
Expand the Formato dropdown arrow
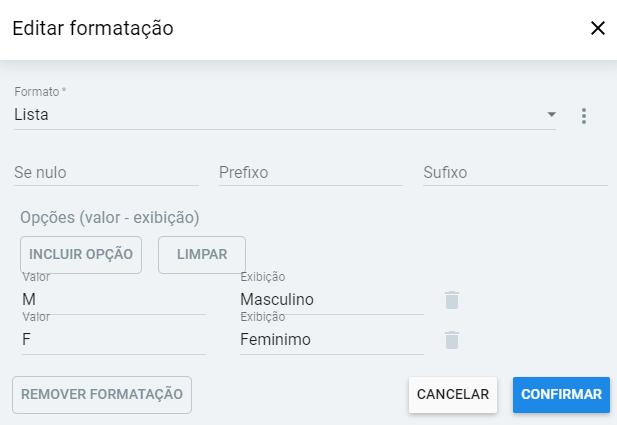551,115
